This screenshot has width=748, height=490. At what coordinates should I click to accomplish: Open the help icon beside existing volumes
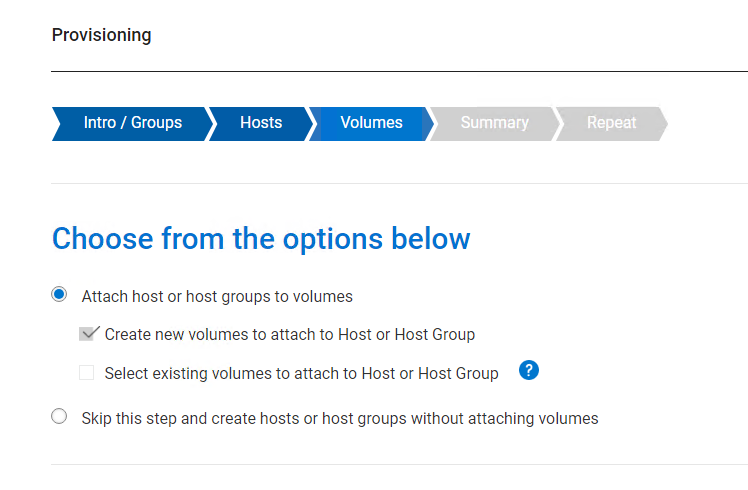coord(529,371)
